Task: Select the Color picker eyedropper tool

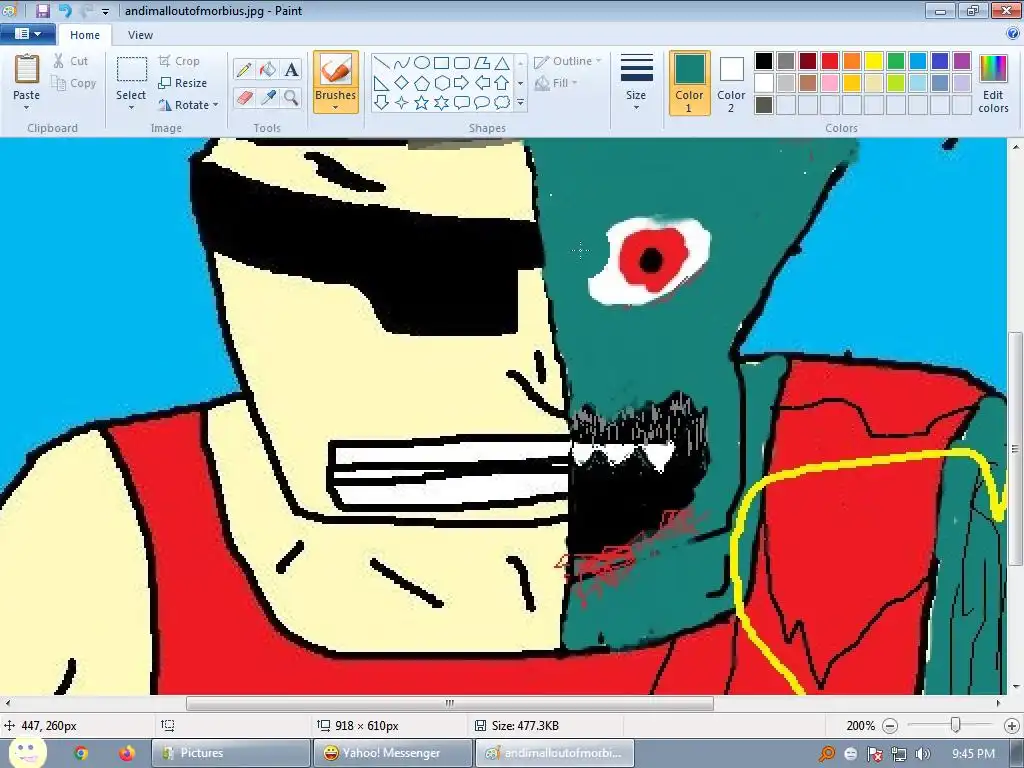Action: pyautogui.click(x=268, y=98)
